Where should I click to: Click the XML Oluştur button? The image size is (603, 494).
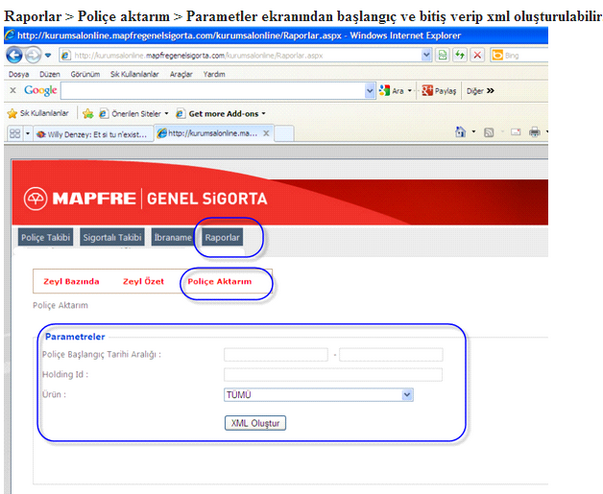click(256, 423)
